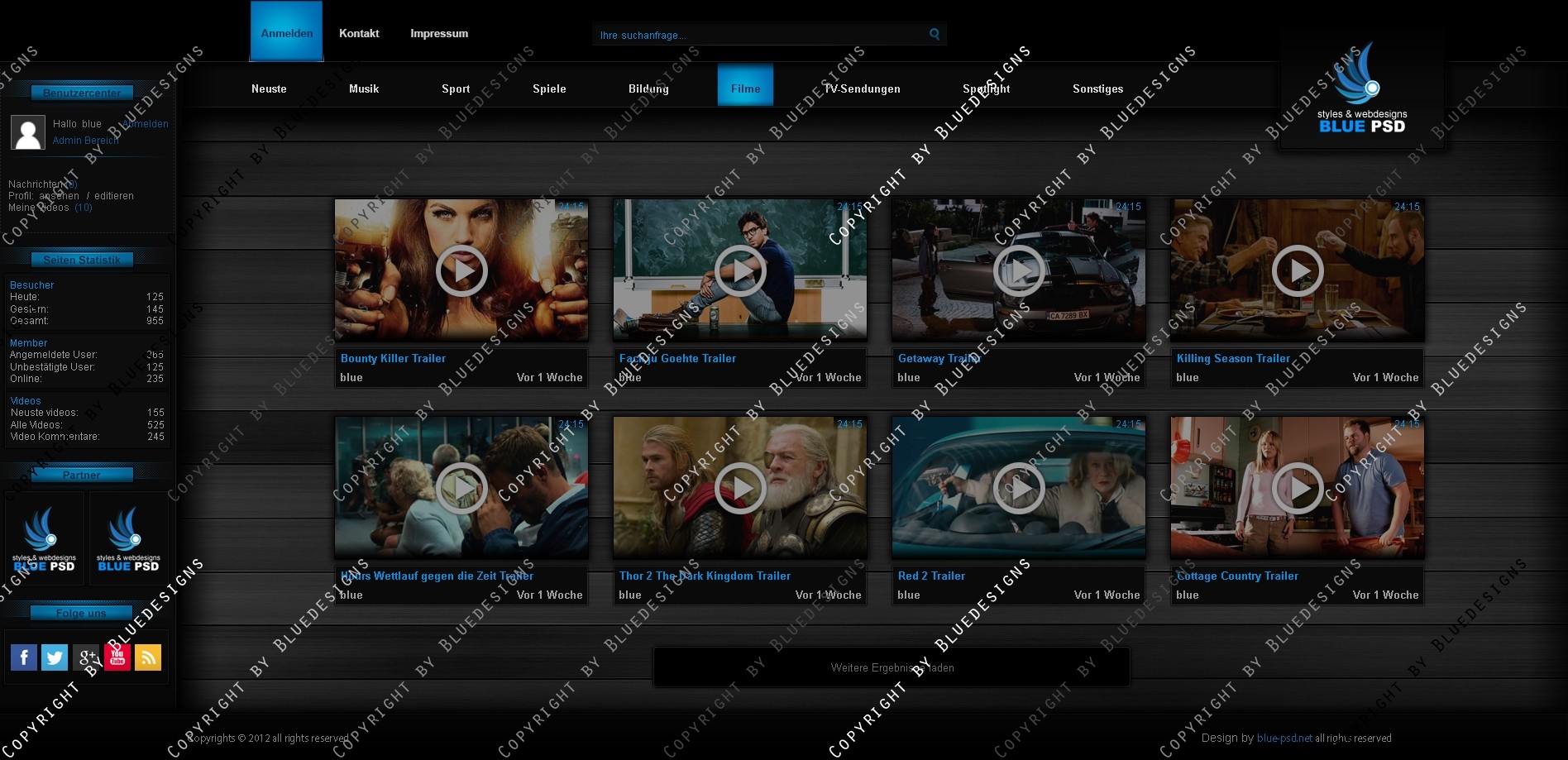Click the profile editieren link
1568x760 pixels.
click(114, 196)
